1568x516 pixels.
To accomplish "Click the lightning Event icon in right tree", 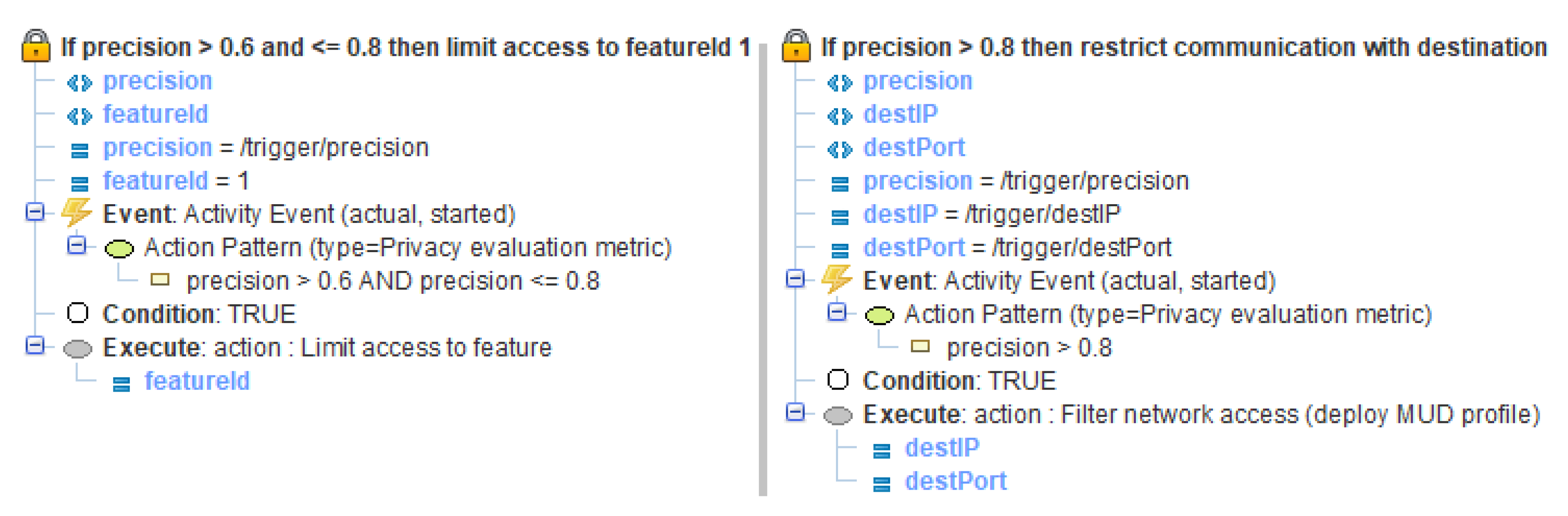I will (x=837, y=280).
